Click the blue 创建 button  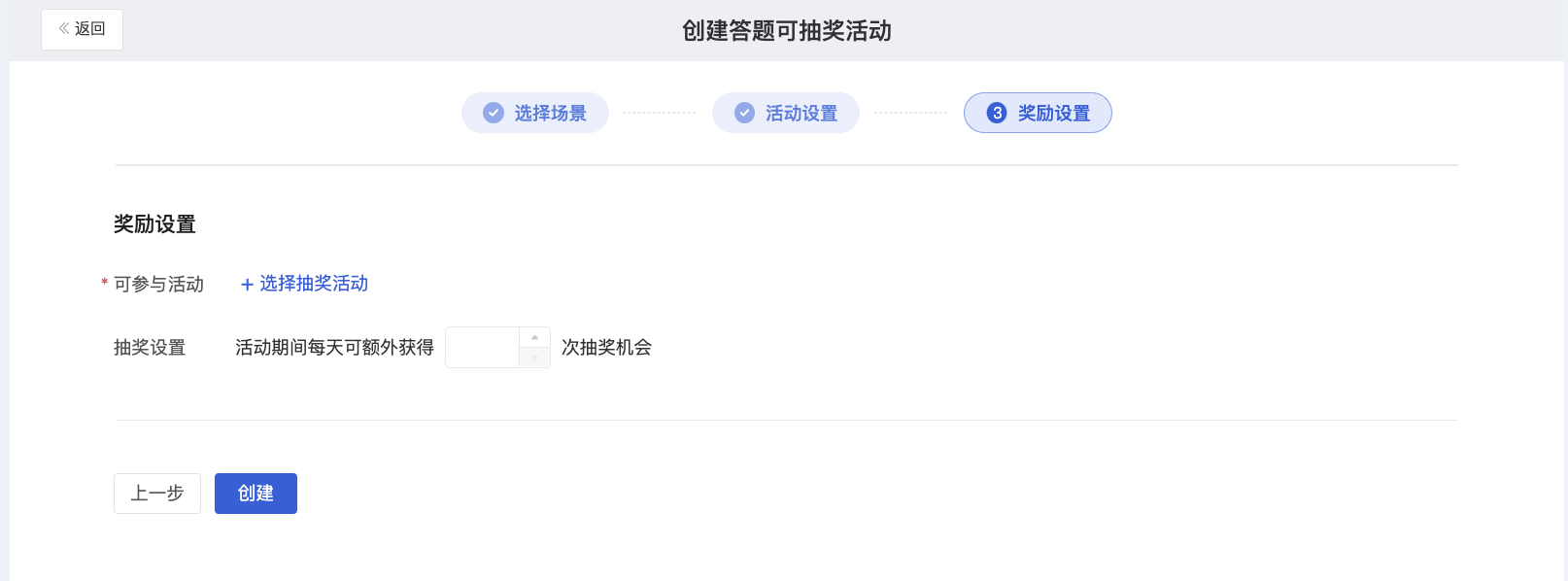coord(256,494)
